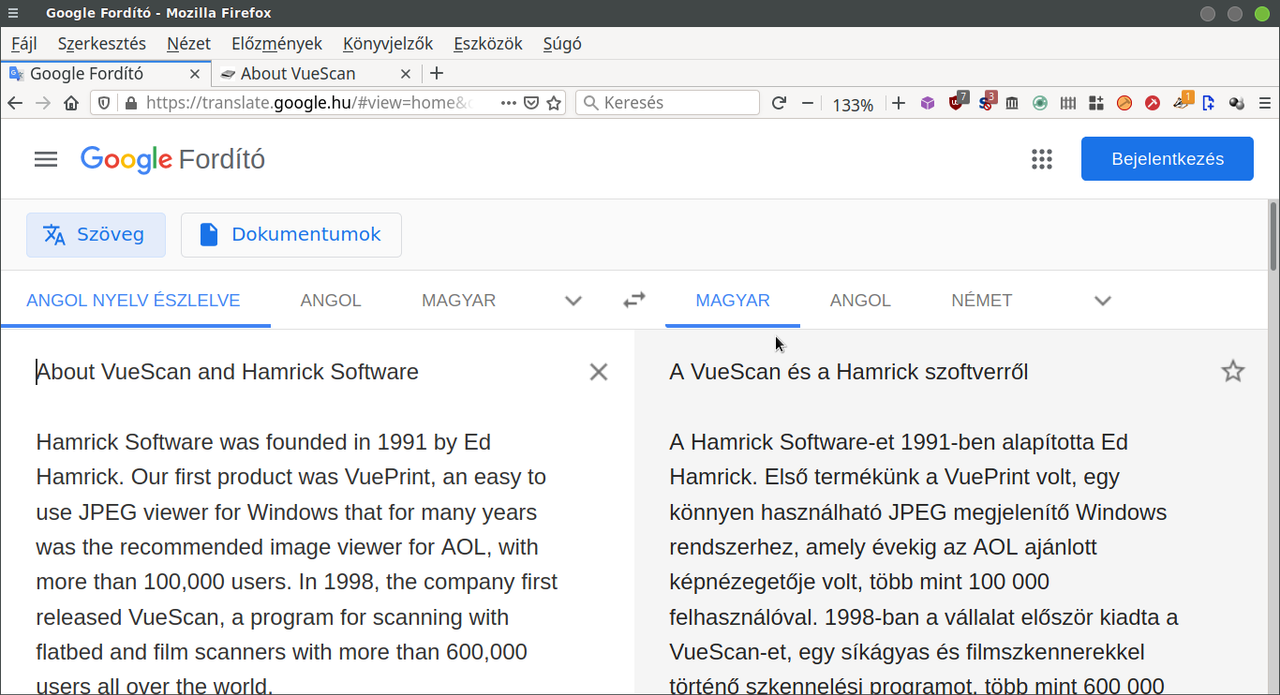Go back with the browser back arrow

point(15,103)
